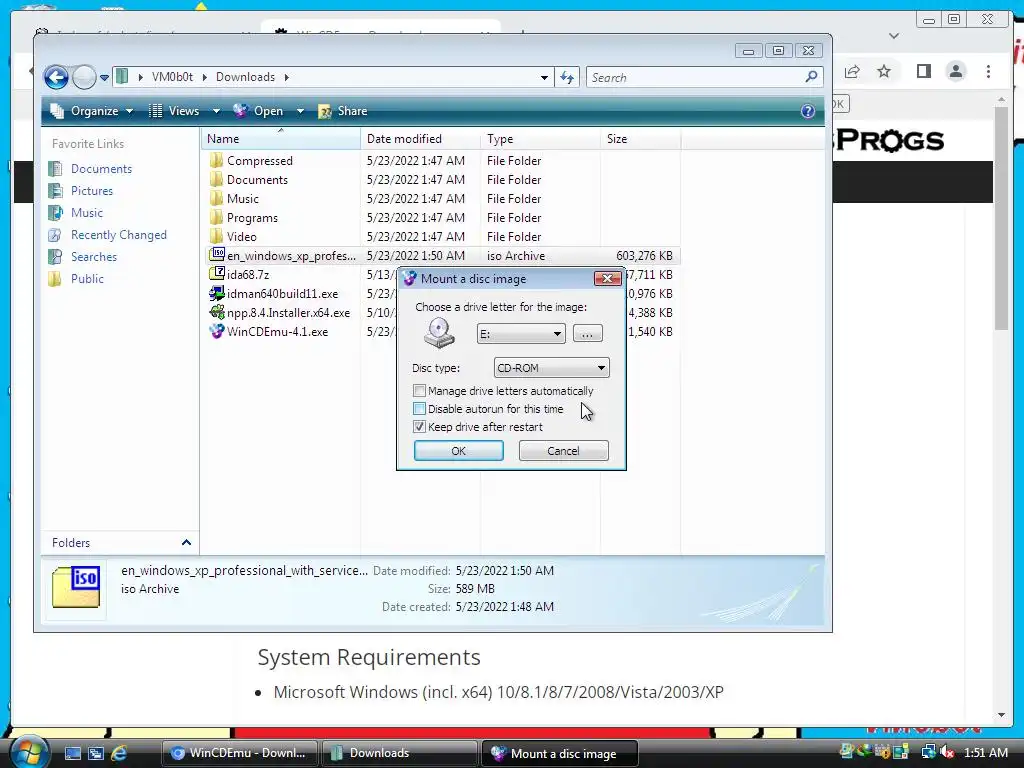
Task: Switch to Downloads taskbar button
Action: point(398,753)
